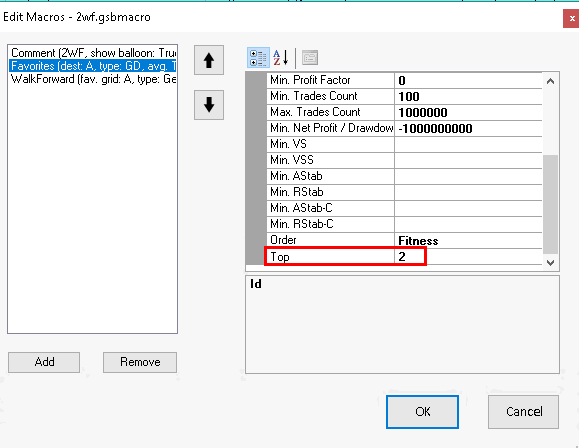The width and height of the screenshot is (579, 448).
Task: Select the Comment macro entry
Action: 93,53
